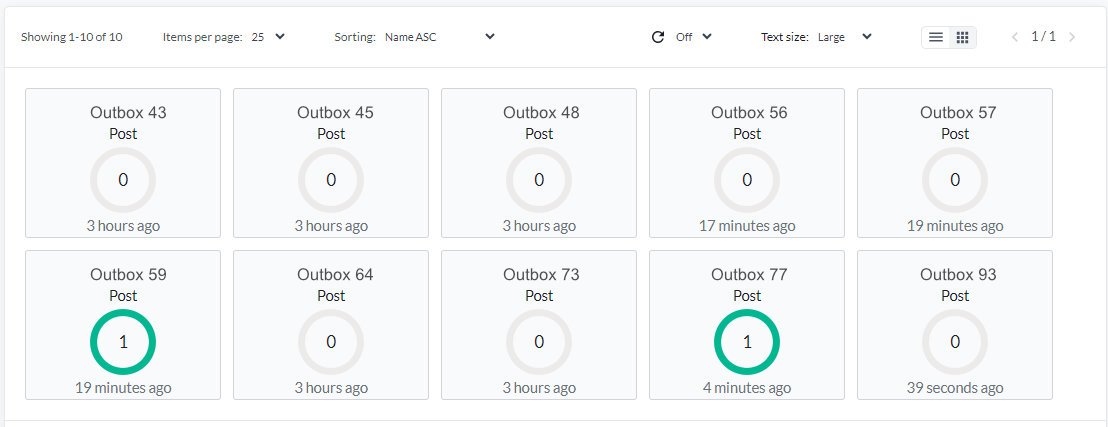Go to the previous page arrow
Image resolution: width=1108 pixels, height=427 pixels.
(x=1015, y=37)
